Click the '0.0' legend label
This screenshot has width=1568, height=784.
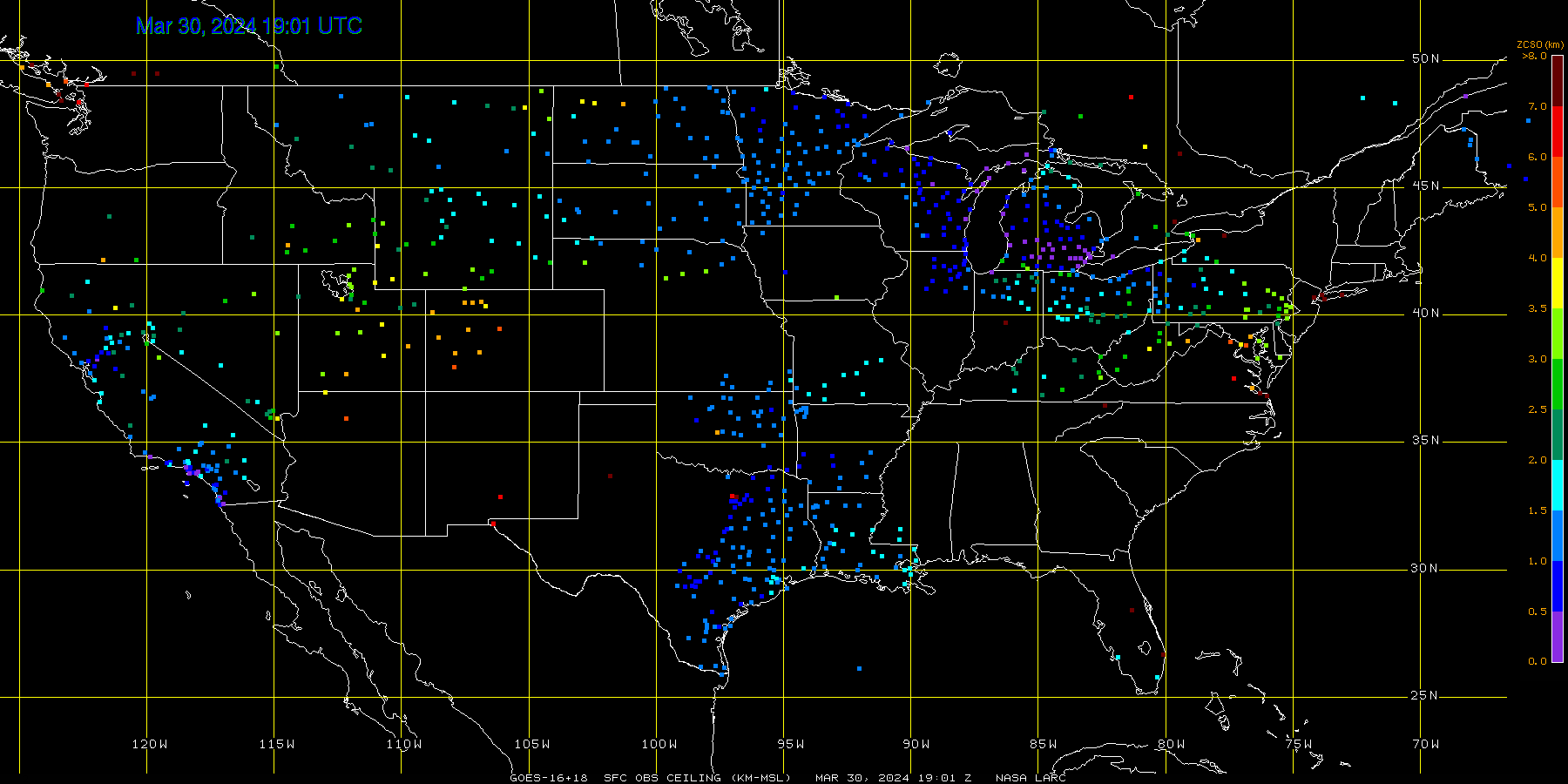point(1538,661)
